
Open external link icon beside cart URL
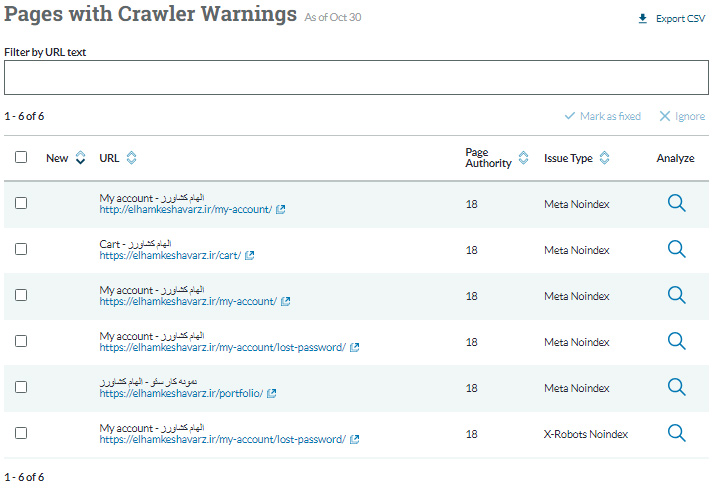tap(249, 256)
